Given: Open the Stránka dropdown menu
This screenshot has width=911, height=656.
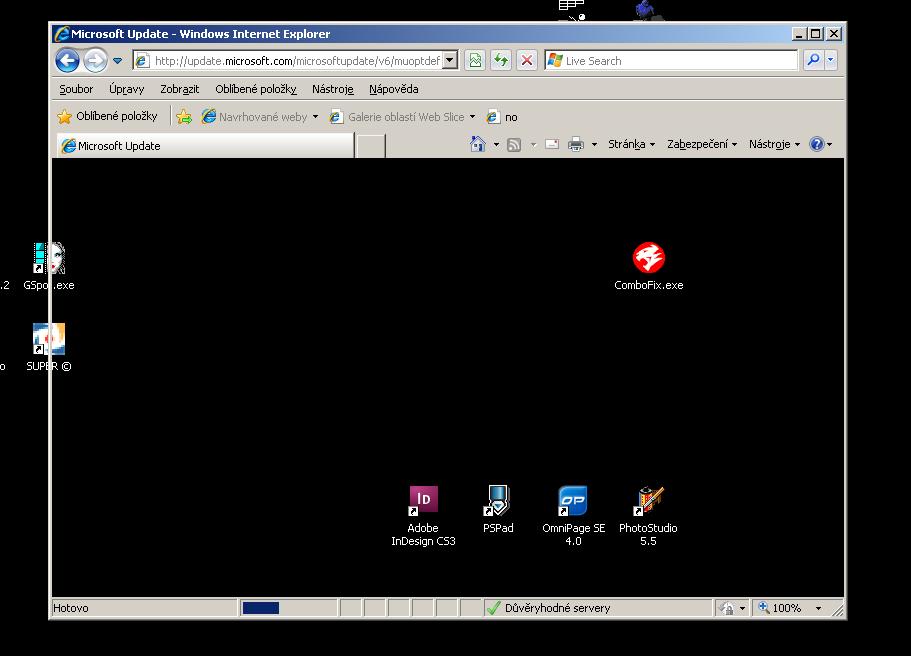Looking at the screenshot, I should pyautogui.click(x=631, y=145).
